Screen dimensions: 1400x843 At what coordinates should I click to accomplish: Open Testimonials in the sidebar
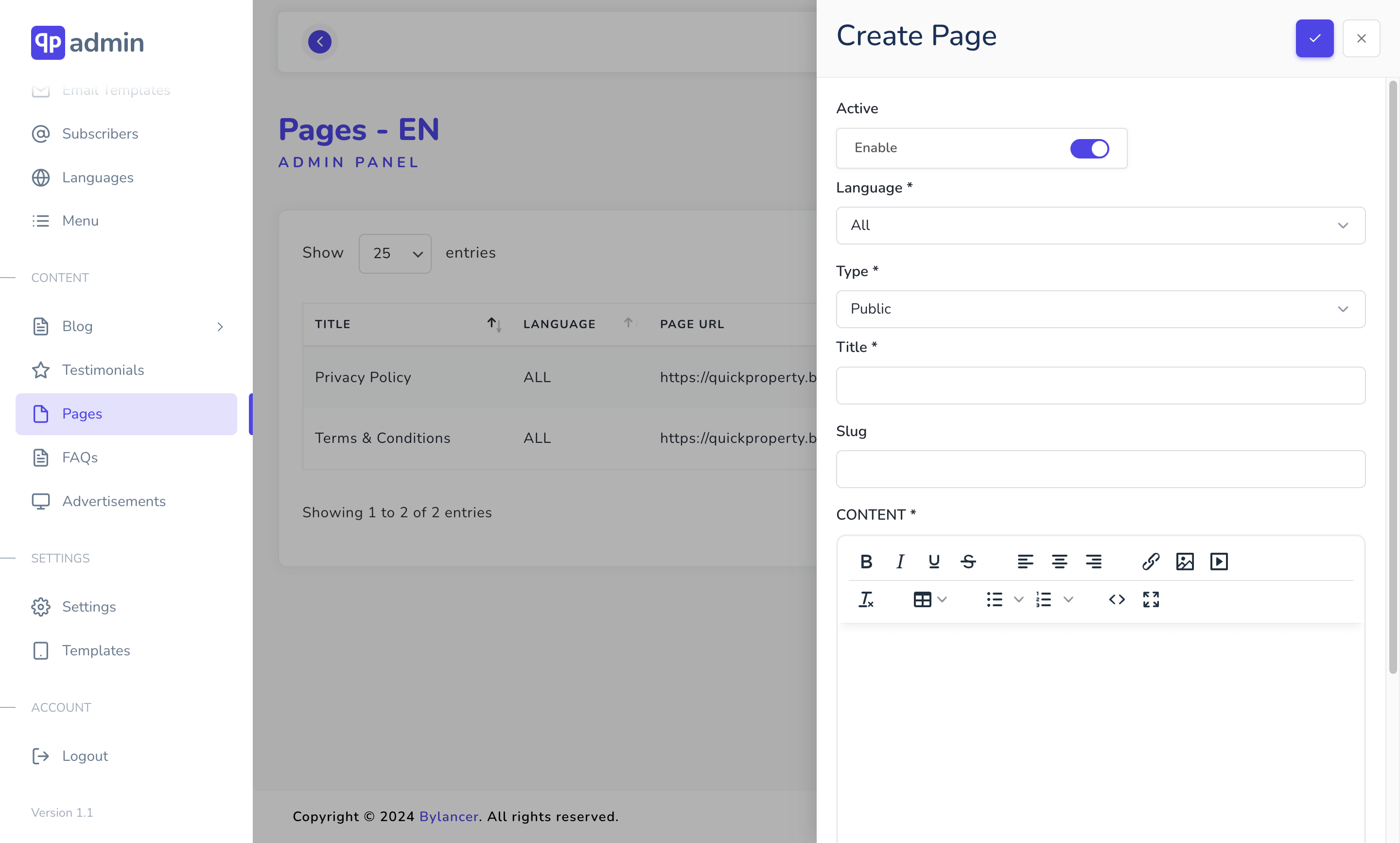(126, 370)
